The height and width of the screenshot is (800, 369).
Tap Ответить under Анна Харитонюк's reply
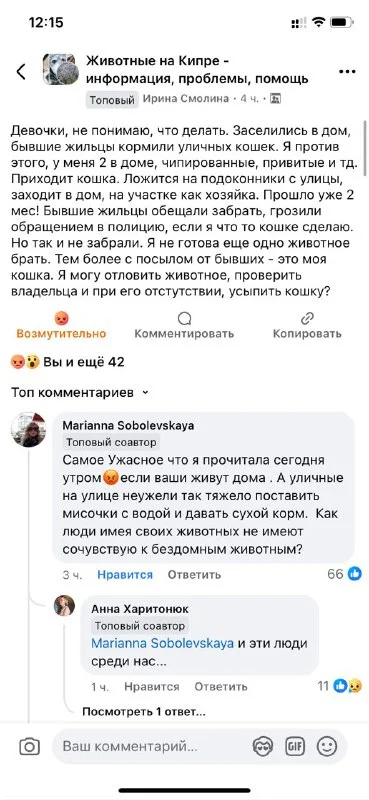[221, 687]
